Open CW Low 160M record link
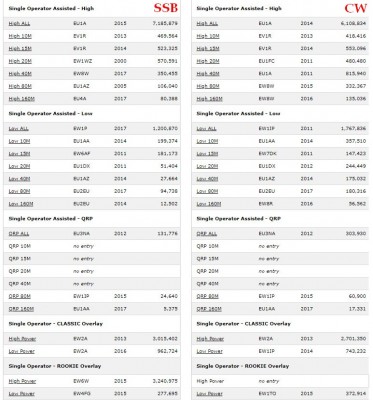The height and width of the screenshot is (400, 373). [x=209, y=204]
